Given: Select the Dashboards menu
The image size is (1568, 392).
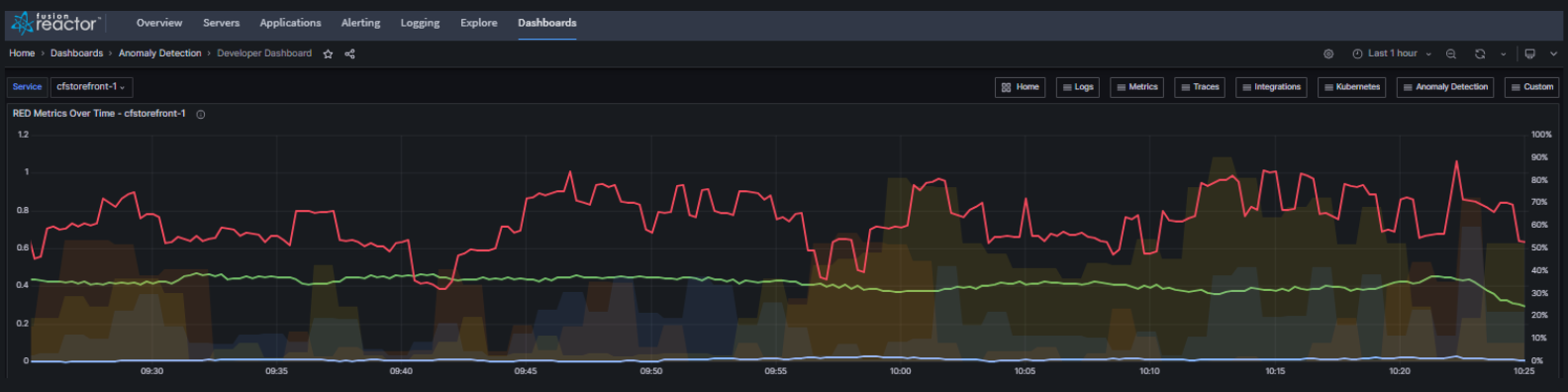Looking at the screenshot, I should (547, 23).
